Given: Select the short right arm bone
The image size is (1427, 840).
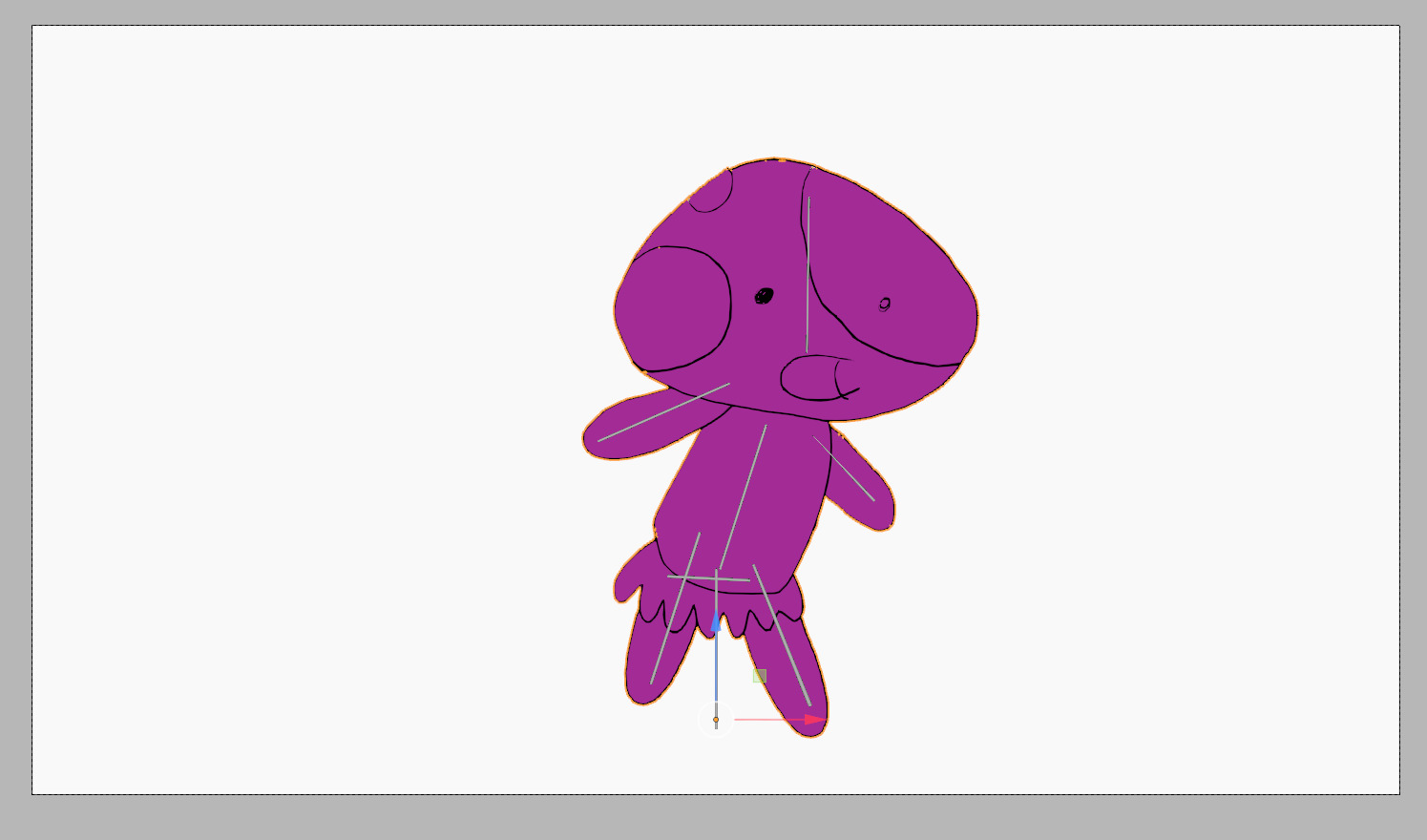Looking at the screenshot, I should click(x=844, y=469).
